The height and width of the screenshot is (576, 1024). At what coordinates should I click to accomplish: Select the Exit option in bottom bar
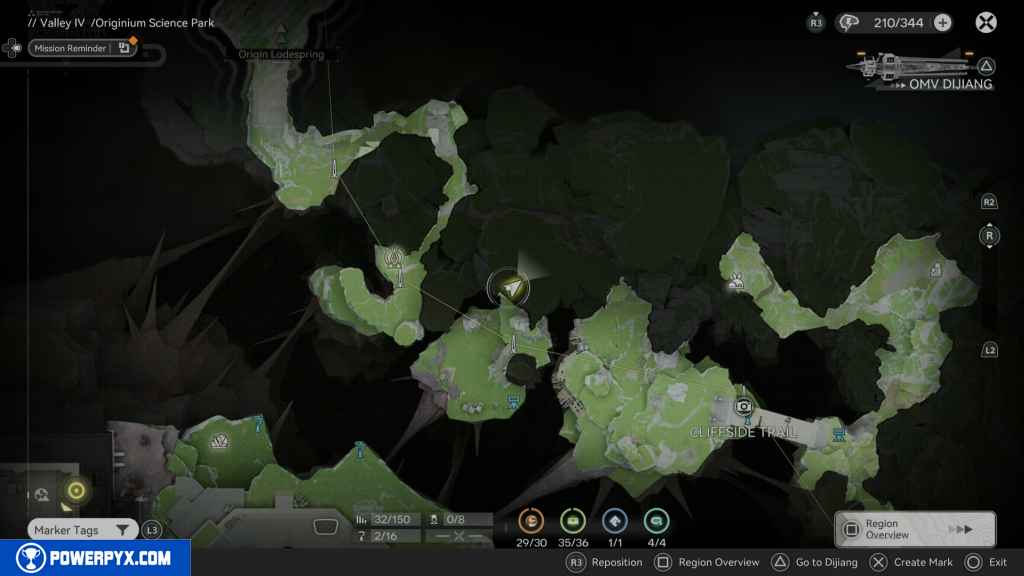click(986, 562)
